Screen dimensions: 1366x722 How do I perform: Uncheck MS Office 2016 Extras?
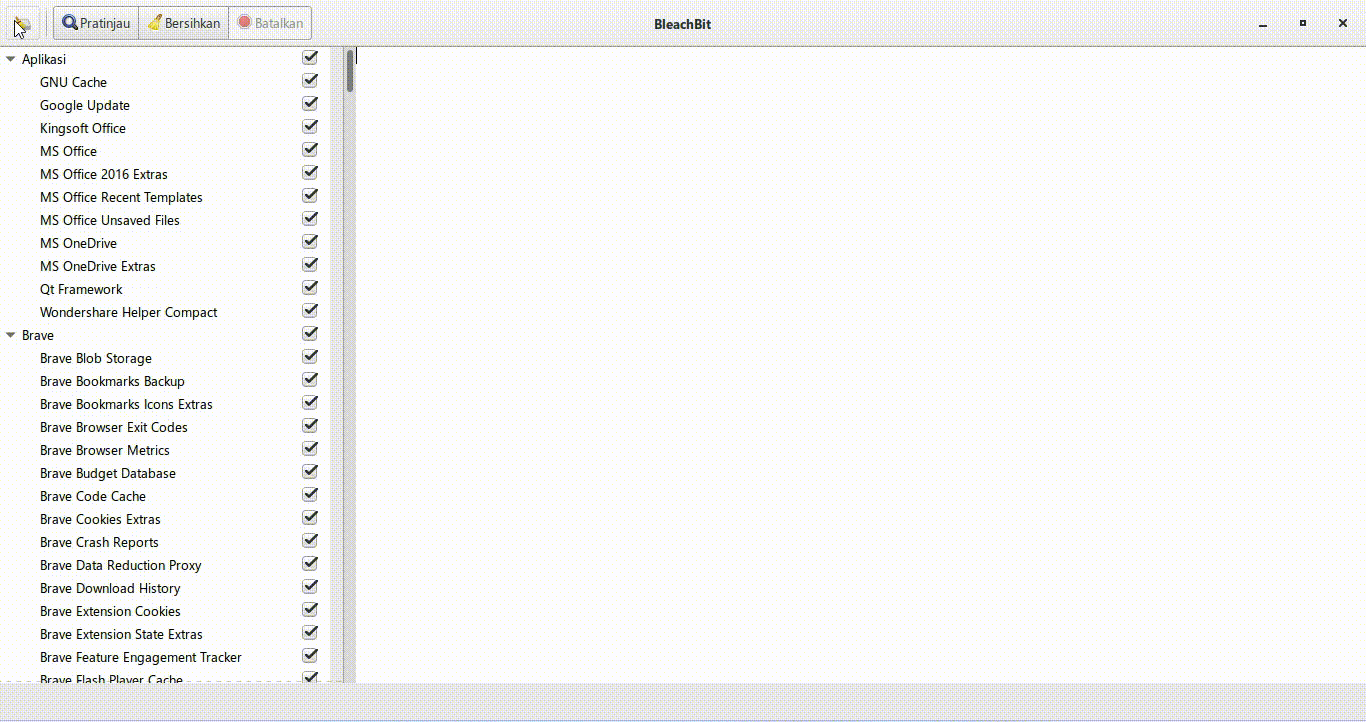(x=310, y=173)
